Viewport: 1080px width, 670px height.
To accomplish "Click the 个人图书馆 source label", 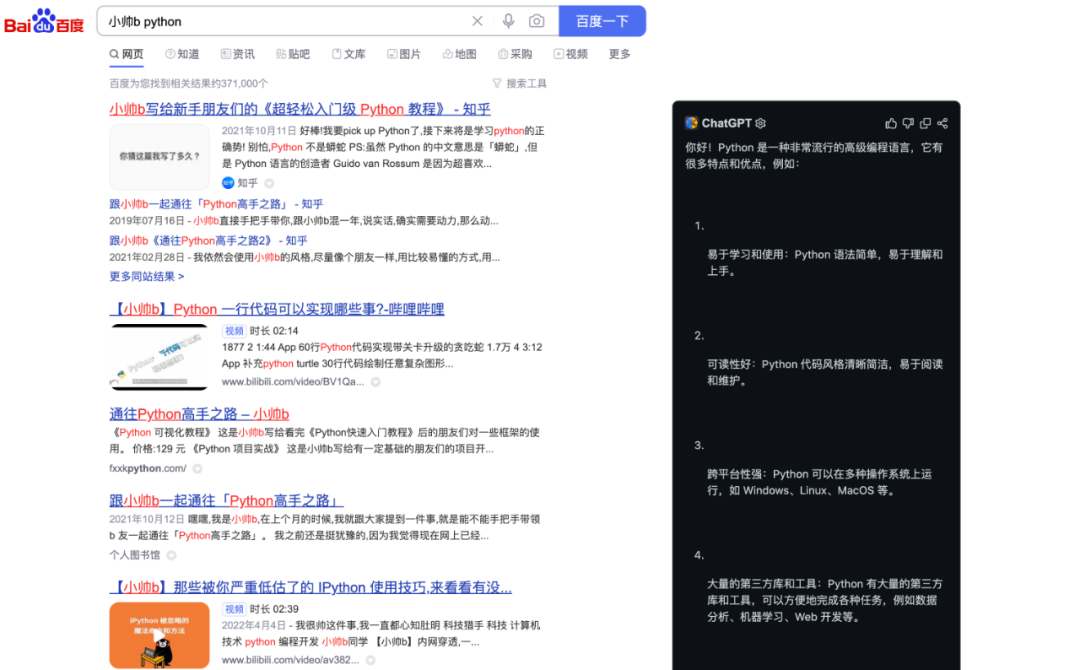I will [134, 555].
